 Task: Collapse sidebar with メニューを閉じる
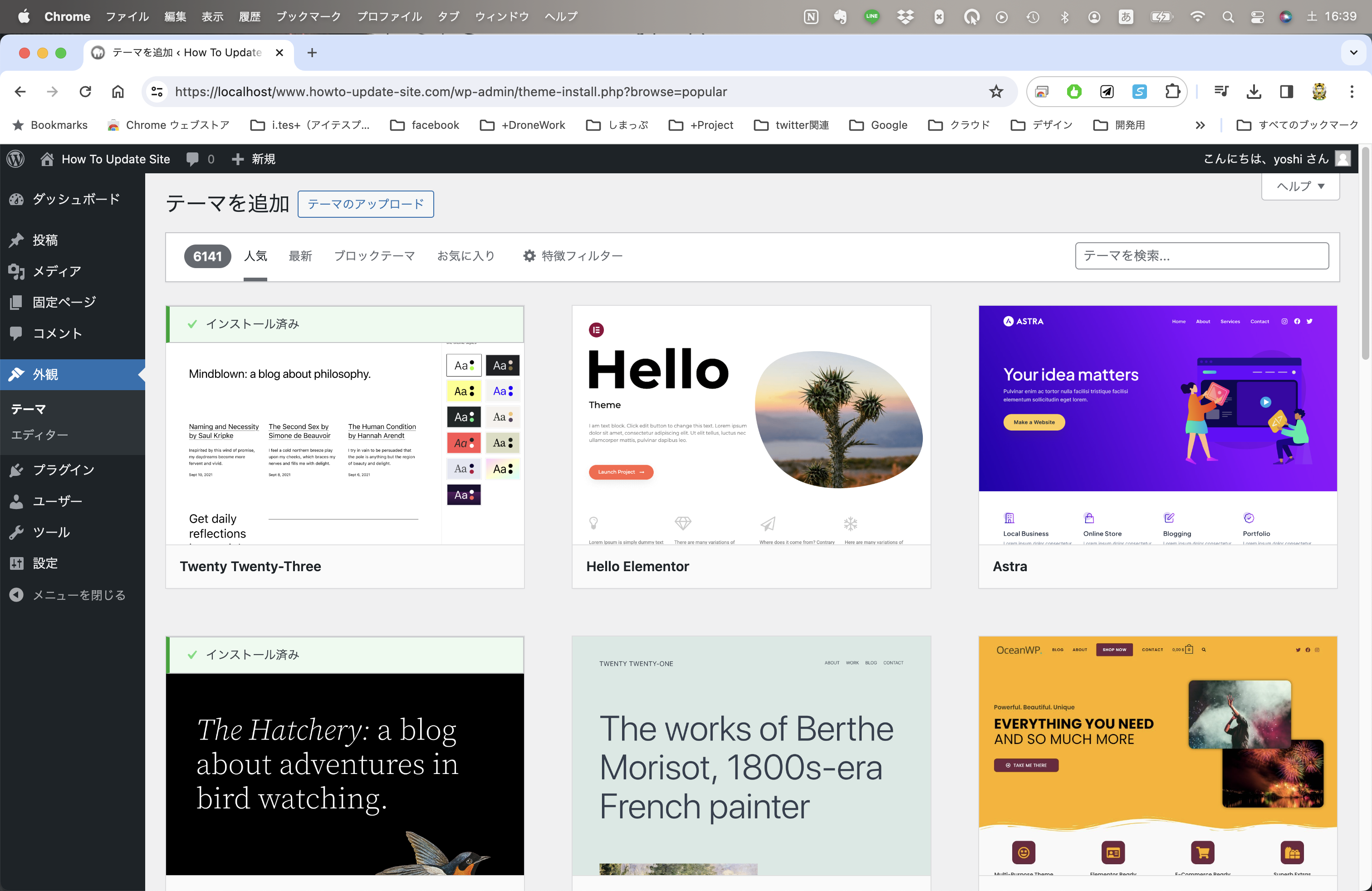(73, 595)
